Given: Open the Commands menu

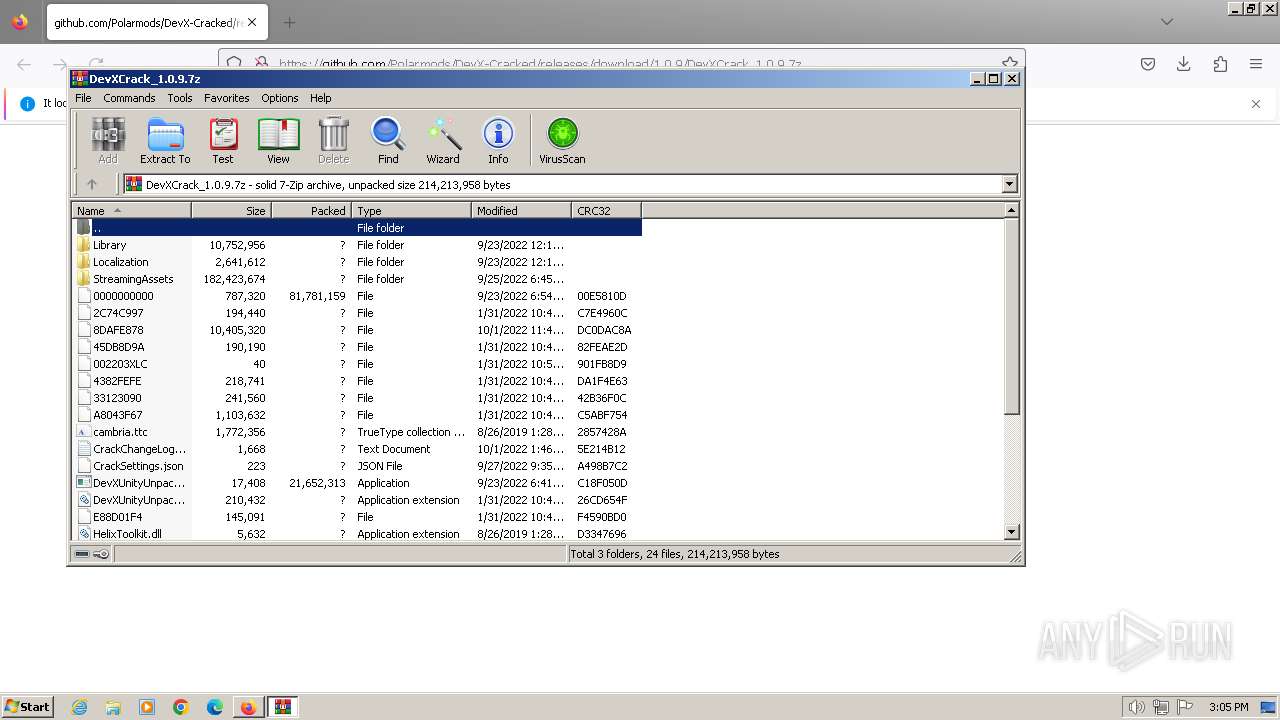Looking at the screenshot, I should pyautogui.click(x=129, y=98).
